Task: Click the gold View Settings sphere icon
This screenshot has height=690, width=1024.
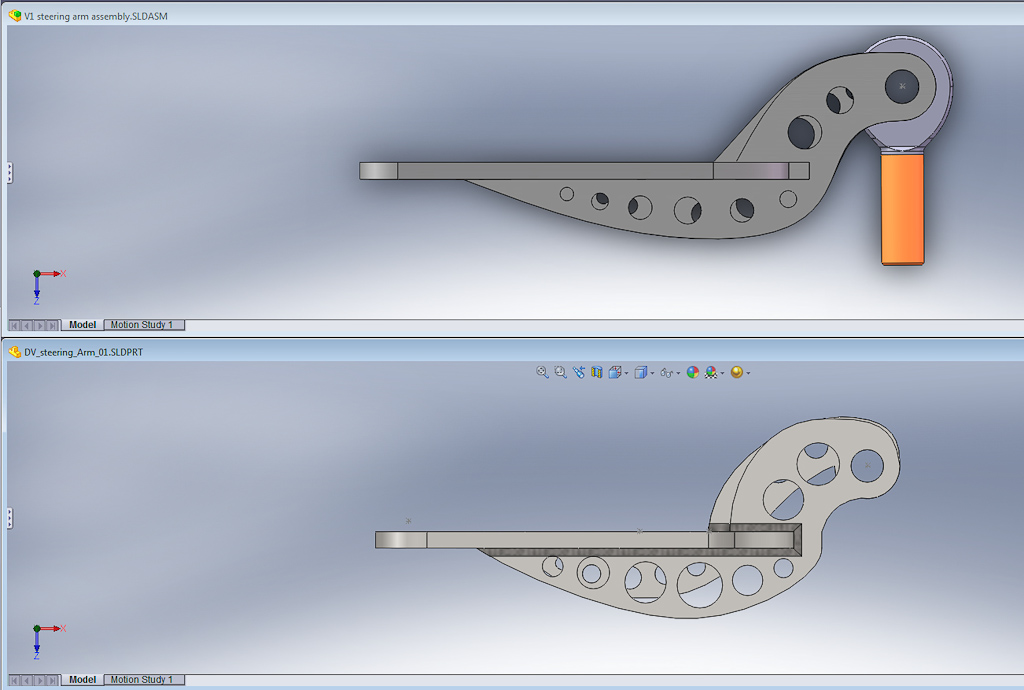Action: tap(737, 372)
